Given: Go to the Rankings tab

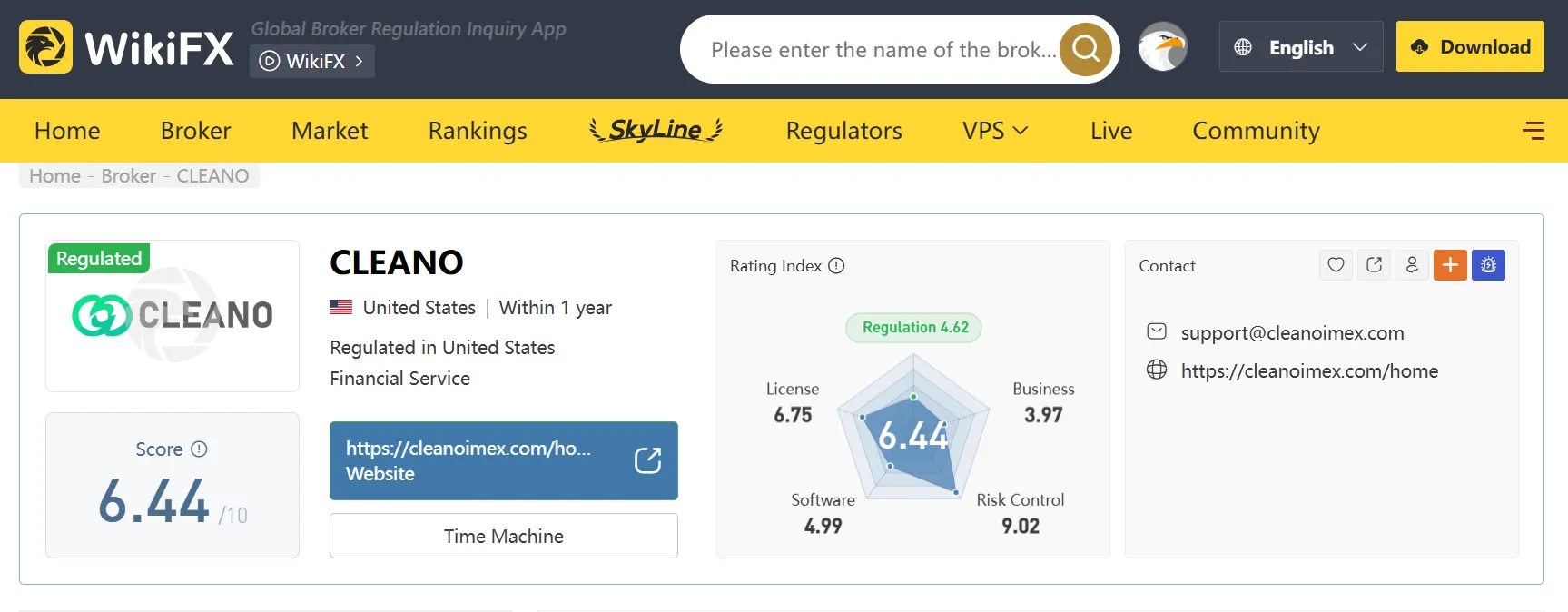Looking at the screenshot, I should [x=478, y=131].
